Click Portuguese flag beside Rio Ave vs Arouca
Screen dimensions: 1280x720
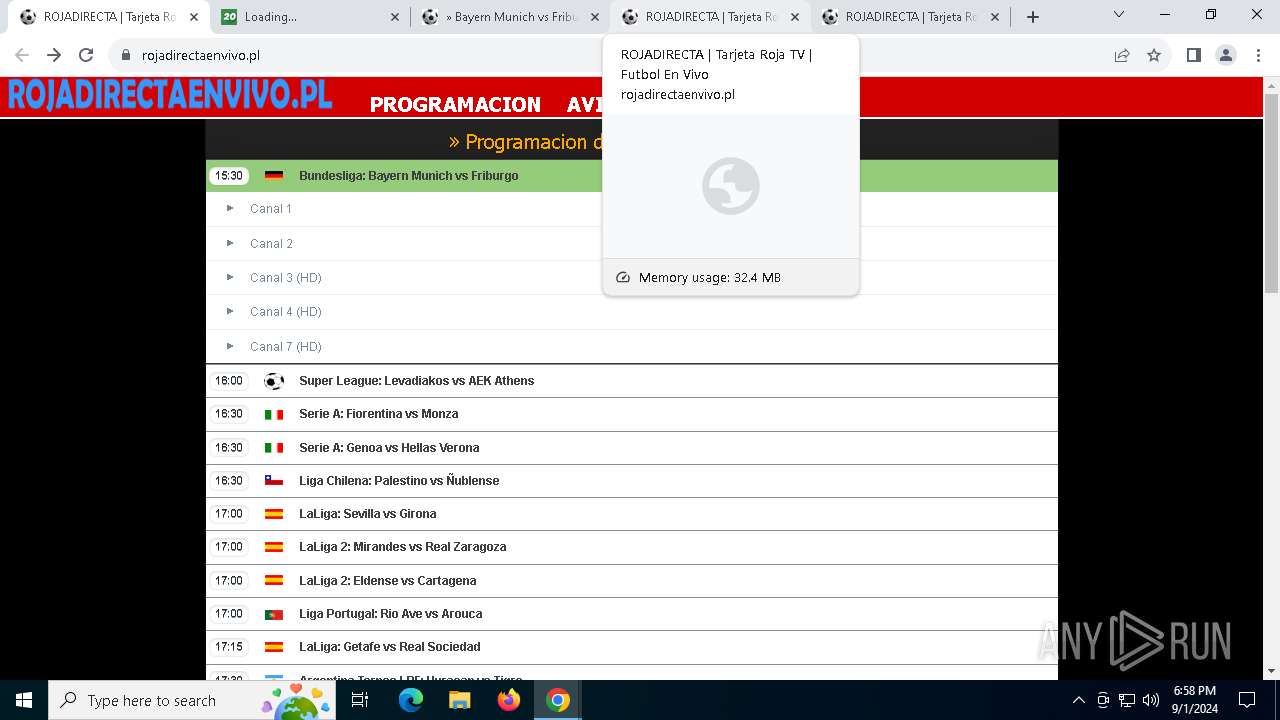pyautogui.click(x=274, y=614)
